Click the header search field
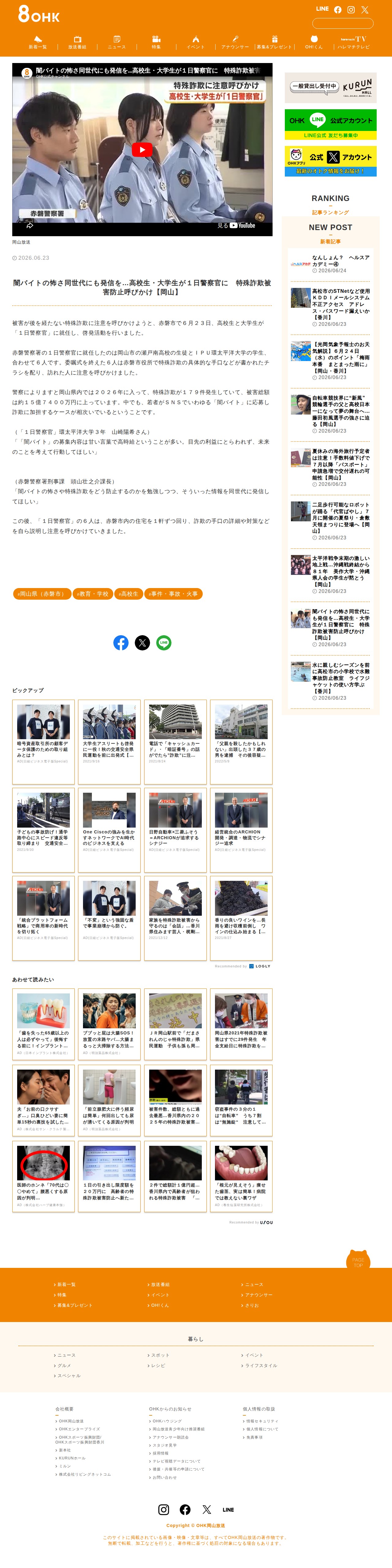 click(342, 24)
